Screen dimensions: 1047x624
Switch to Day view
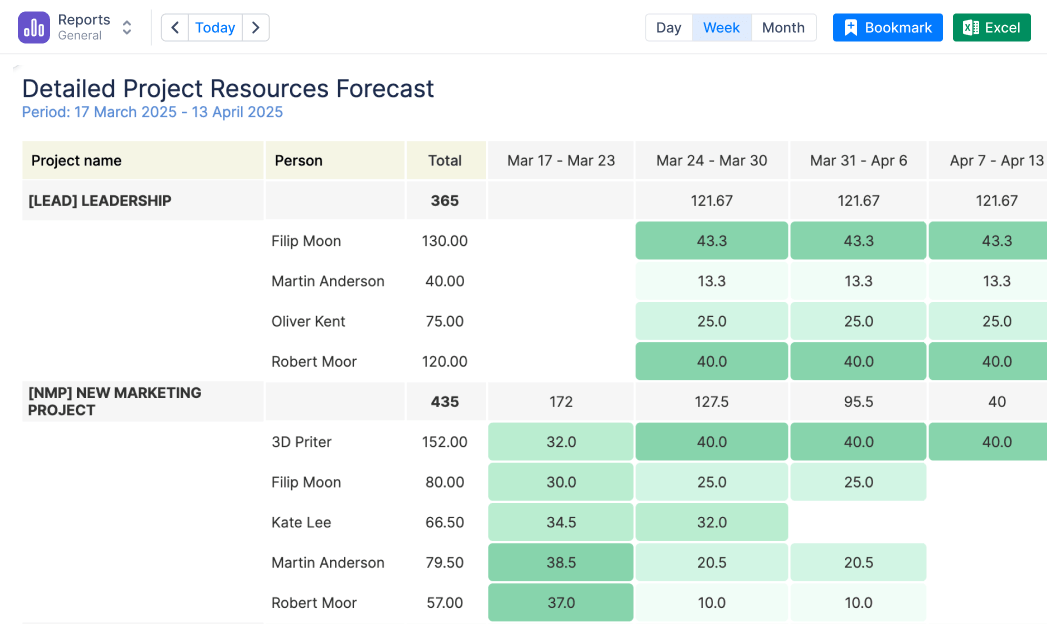tap(668, 27)
